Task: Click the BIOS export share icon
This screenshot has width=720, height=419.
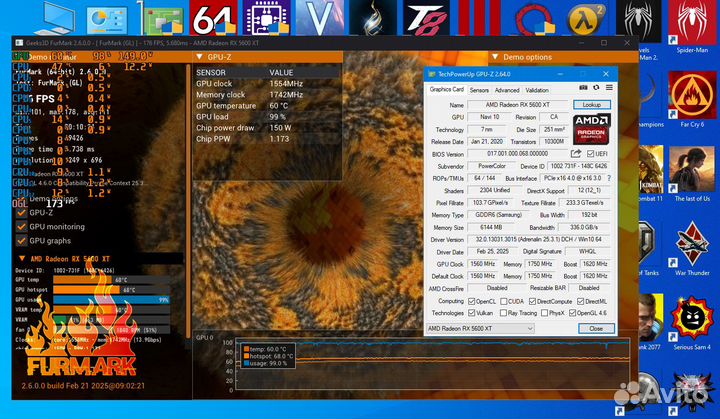Action: [x=576, y=154]
